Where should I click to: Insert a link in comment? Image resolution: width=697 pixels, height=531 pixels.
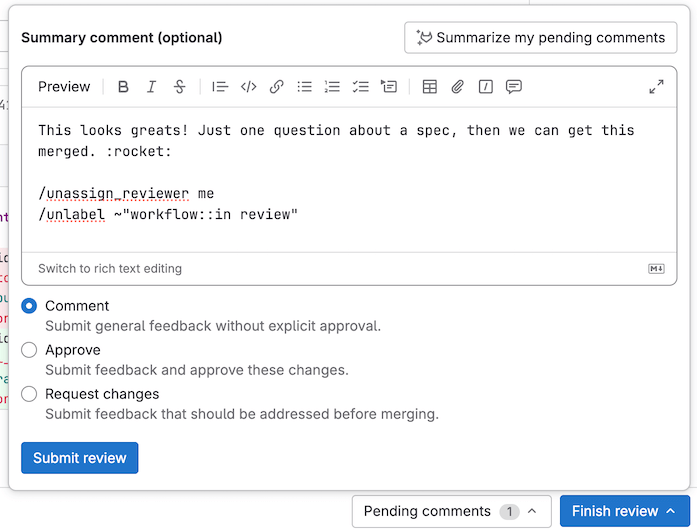(277, 87)
